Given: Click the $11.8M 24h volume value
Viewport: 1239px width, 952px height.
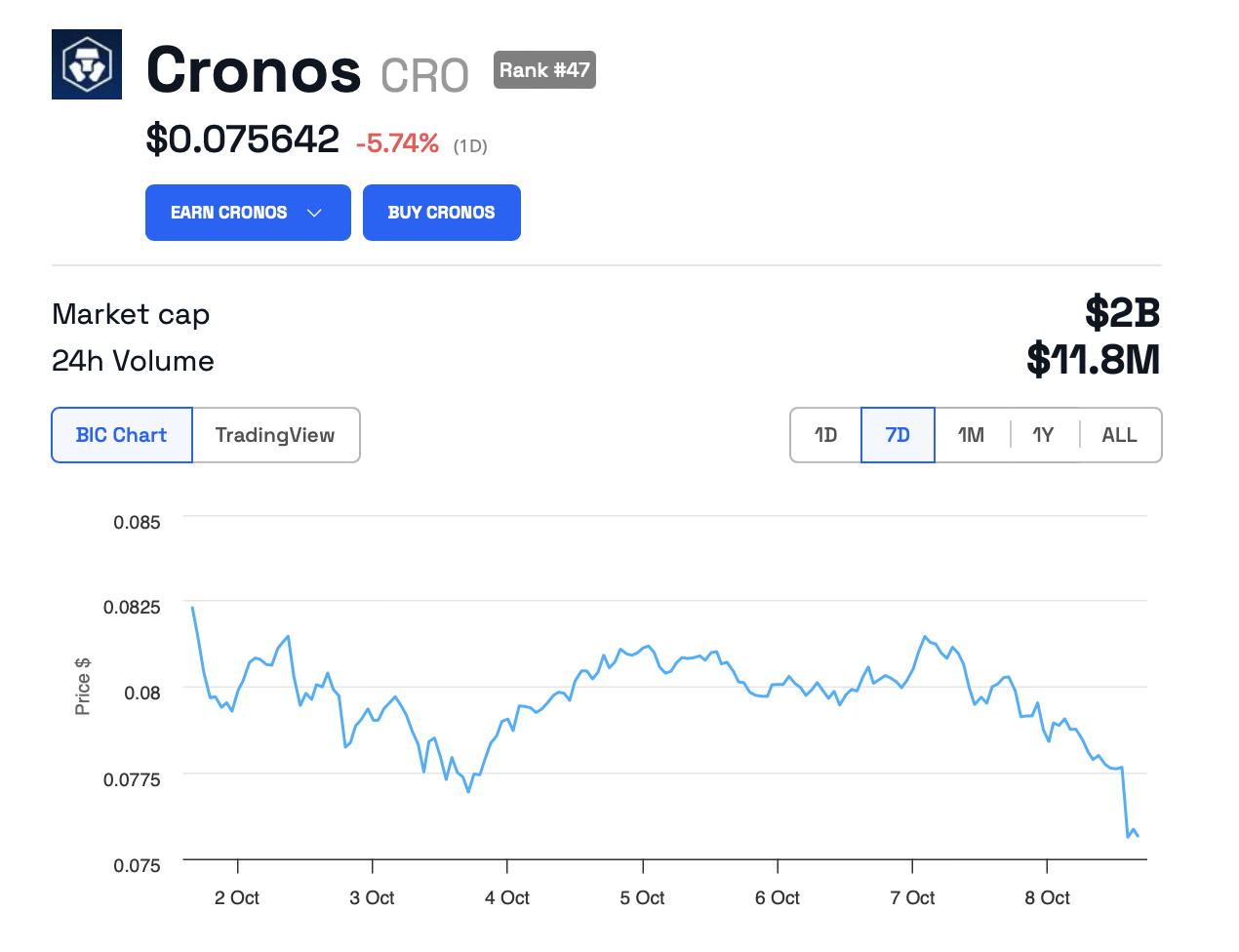Looking at the screenshot, I should tap(1093, 360).
